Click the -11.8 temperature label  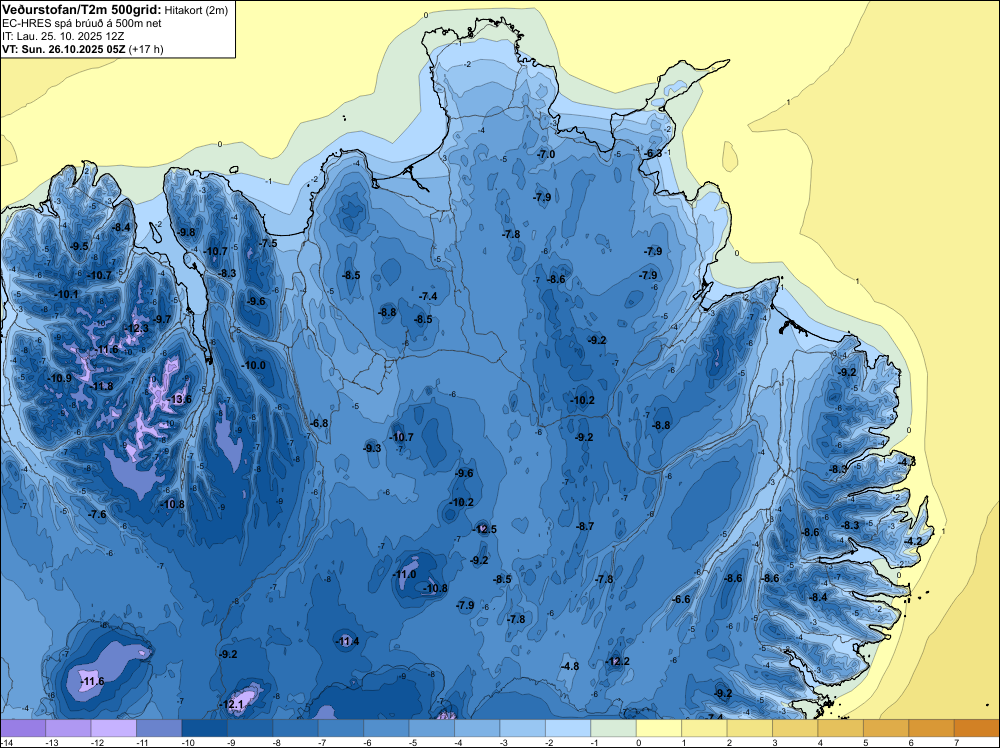click(101, 386)
